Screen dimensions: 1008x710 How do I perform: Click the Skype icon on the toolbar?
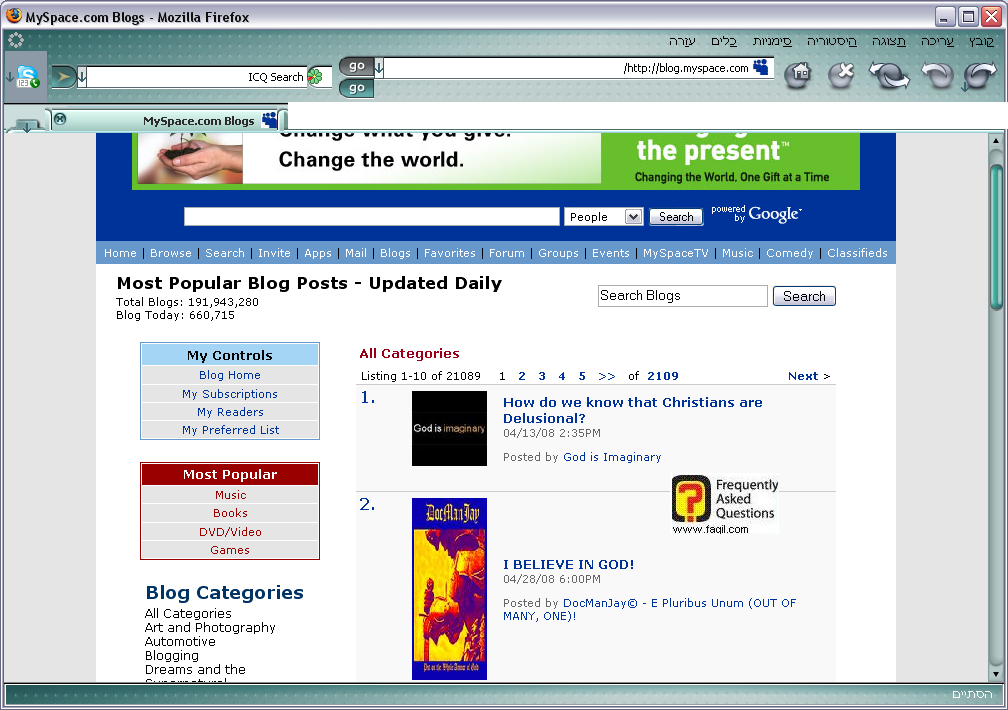[27, 77]
